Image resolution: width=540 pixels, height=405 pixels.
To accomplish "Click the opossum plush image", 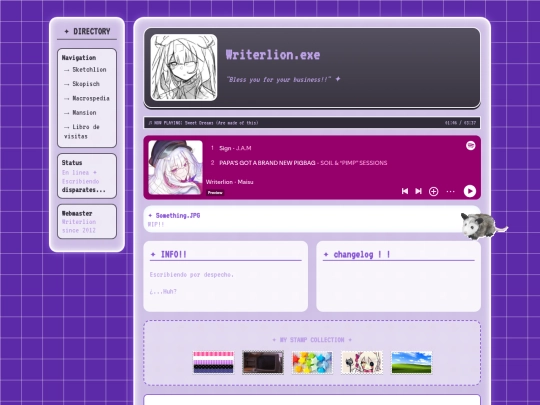I will [x=484, y=226].
